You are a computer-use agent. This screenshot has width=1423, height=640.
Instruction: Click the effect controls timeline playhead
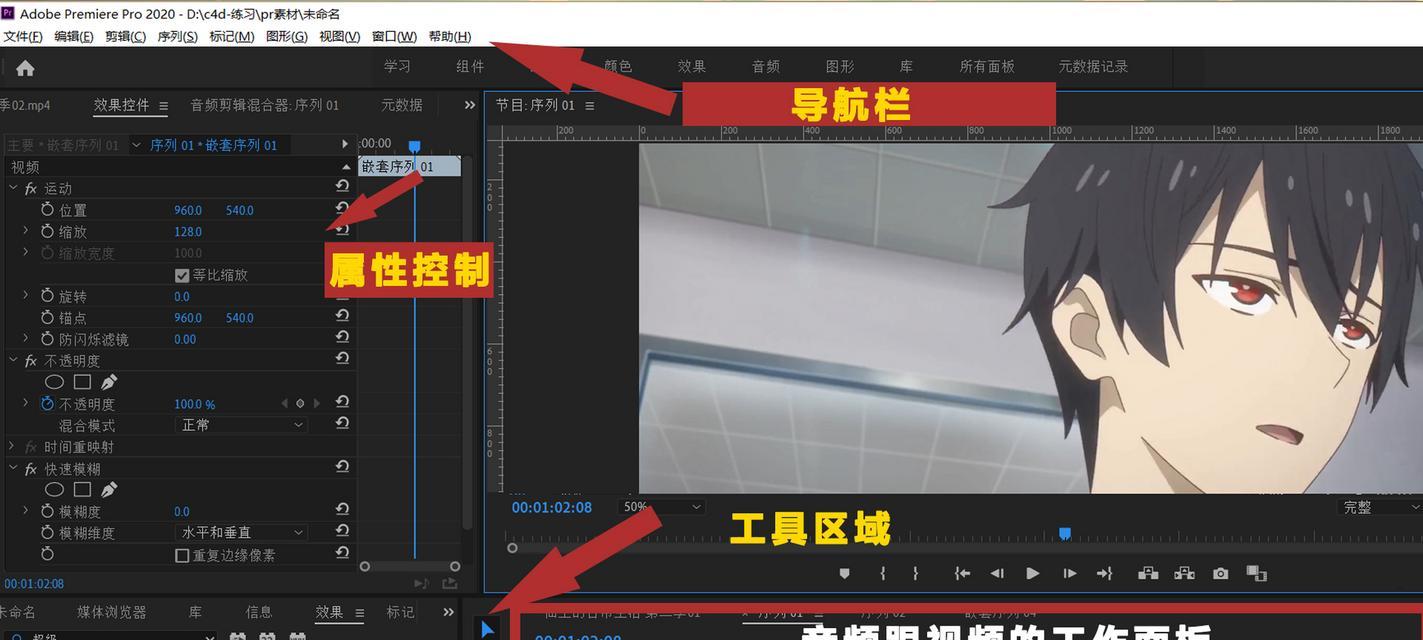(x=414, y=146)
